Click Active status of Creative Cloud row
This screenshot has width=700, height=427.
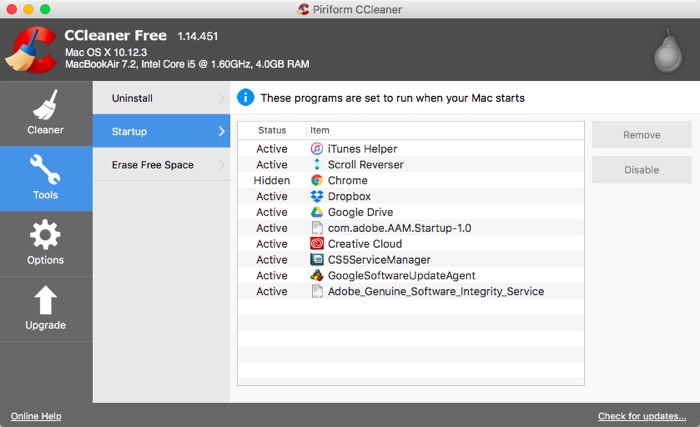271,243
